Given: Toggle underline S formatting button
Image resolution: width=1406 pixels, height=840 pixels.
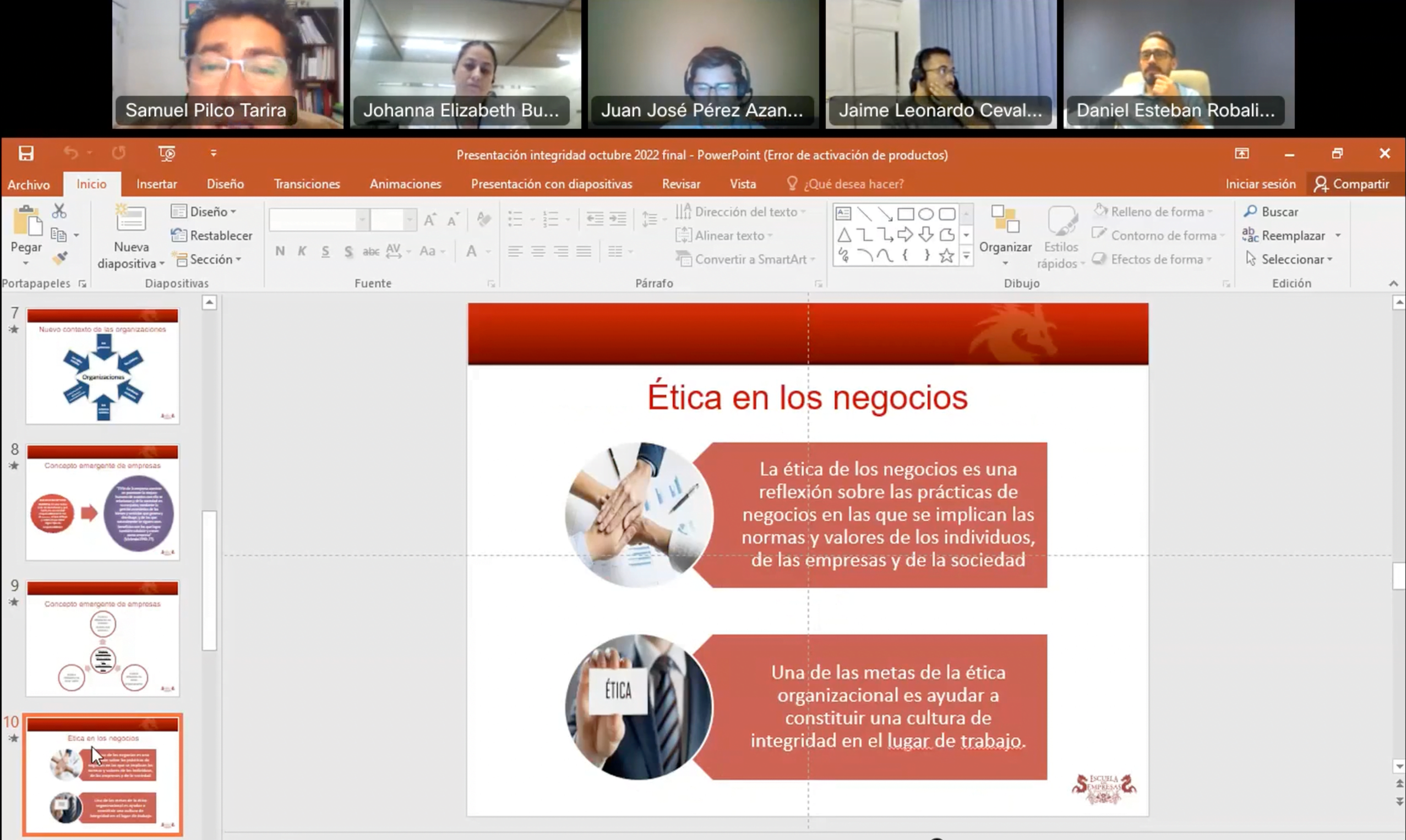Looking at the screenshot, I should (325, 251).
